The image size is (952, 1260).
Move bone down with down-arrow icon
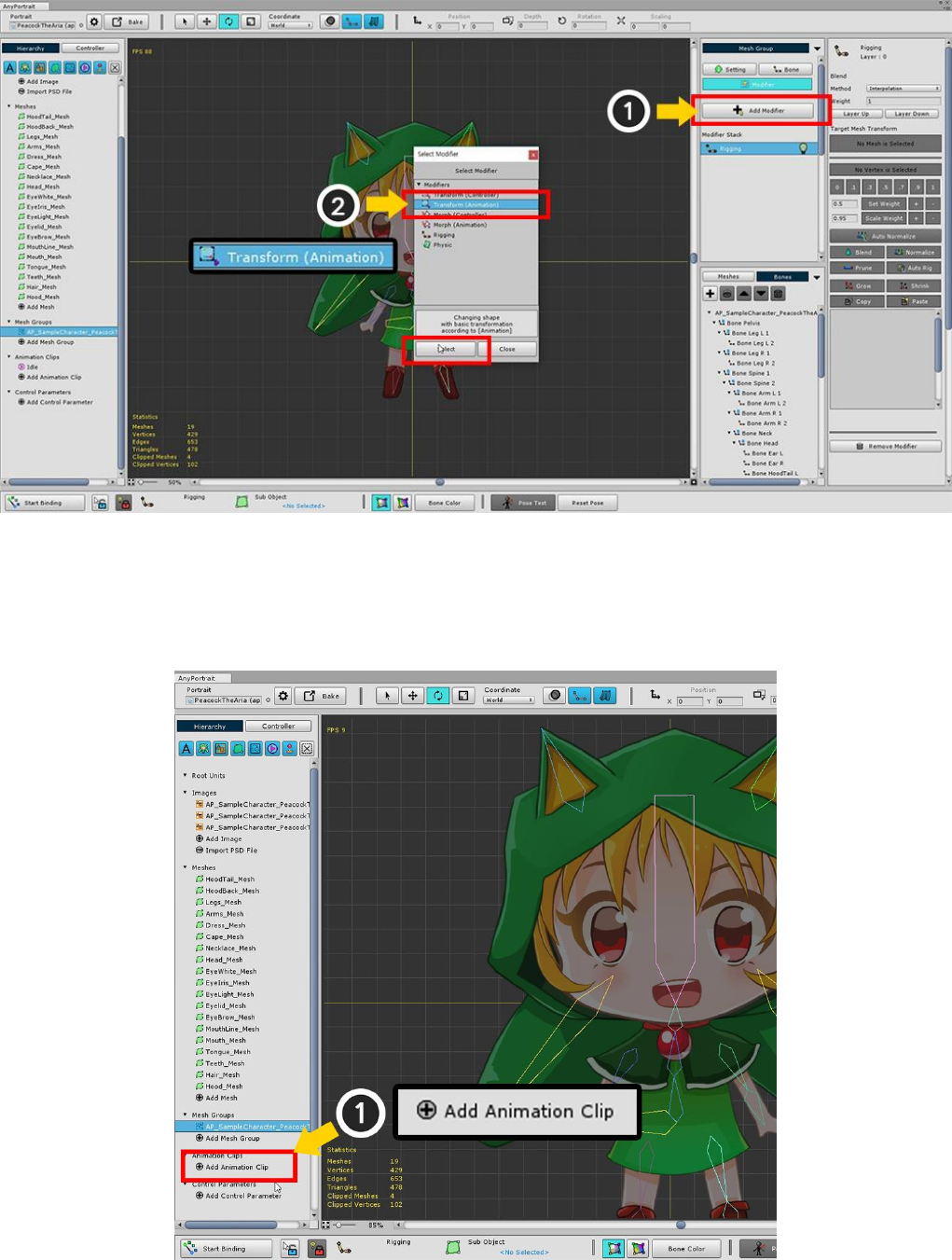point(761,294)
